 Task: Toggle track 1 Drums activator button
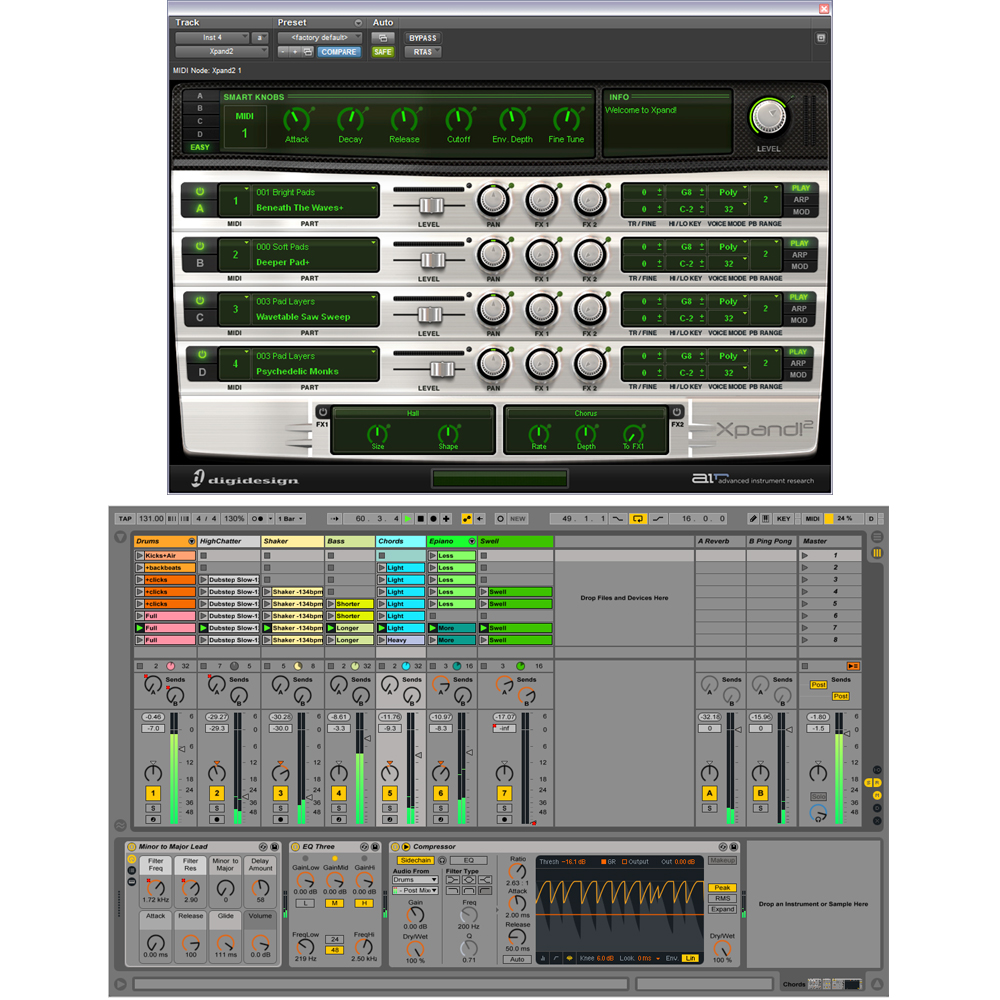click(x=152, y=793)
